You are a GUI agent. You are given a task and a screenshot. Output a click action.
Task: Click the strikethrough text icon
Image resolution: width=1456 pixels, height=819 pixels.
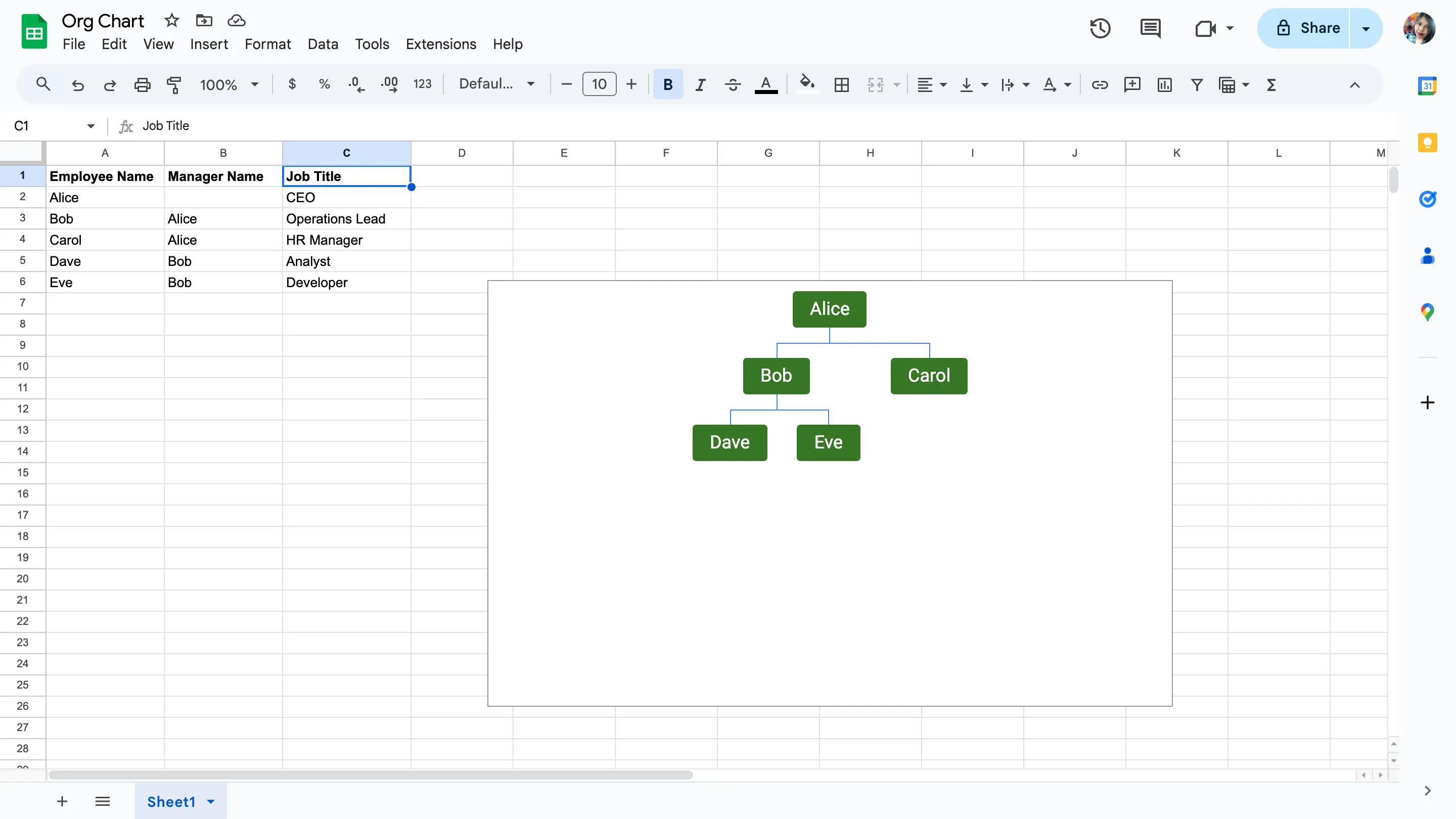point(731,84)
